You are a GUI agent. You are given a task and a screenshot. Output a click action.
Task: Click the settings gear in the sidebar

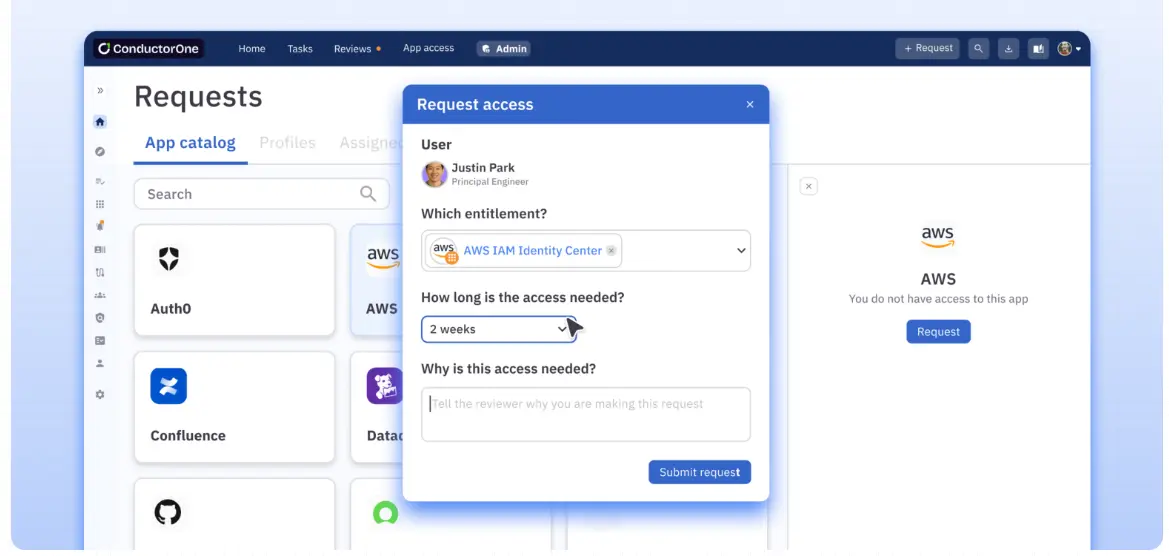100,395
